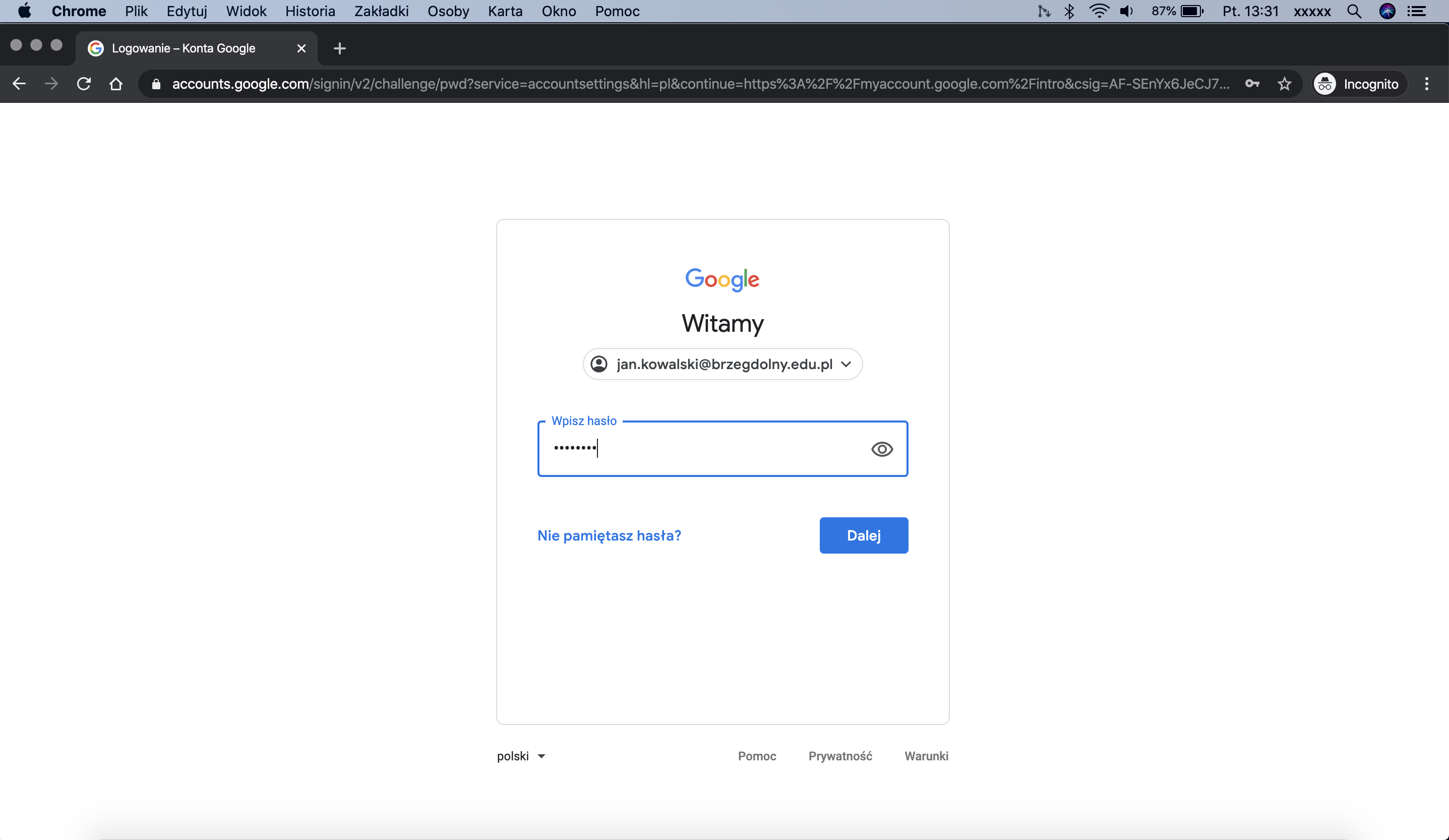Screen dimensions: 1449x840
Task: Open the Osoby menu
Action: (448, 11)
